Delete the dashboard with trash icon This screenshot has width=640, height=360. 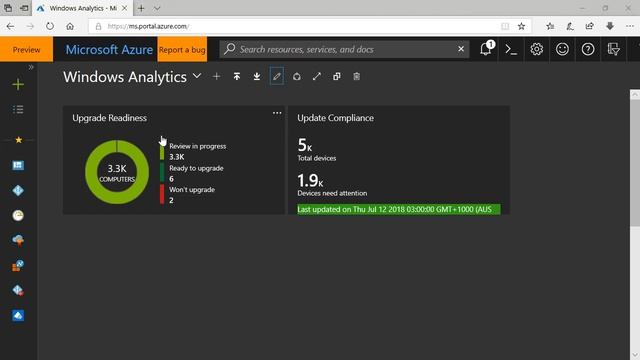point(356,76)
